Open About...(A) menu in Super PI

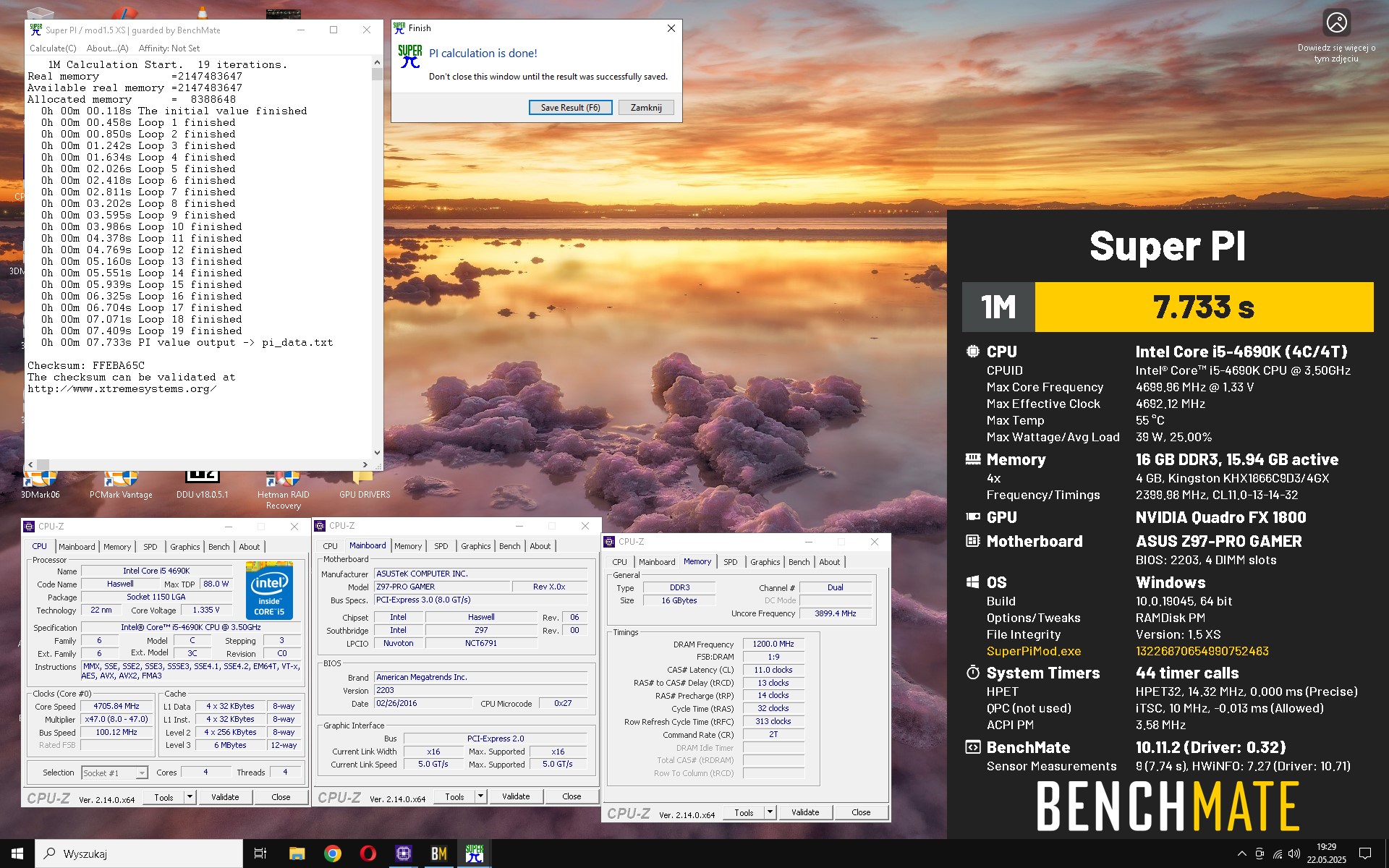[x=107, y=48]
